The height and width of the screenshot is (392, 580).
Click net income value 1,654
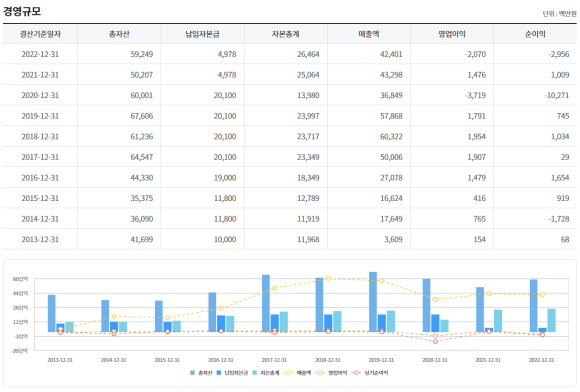560,178
